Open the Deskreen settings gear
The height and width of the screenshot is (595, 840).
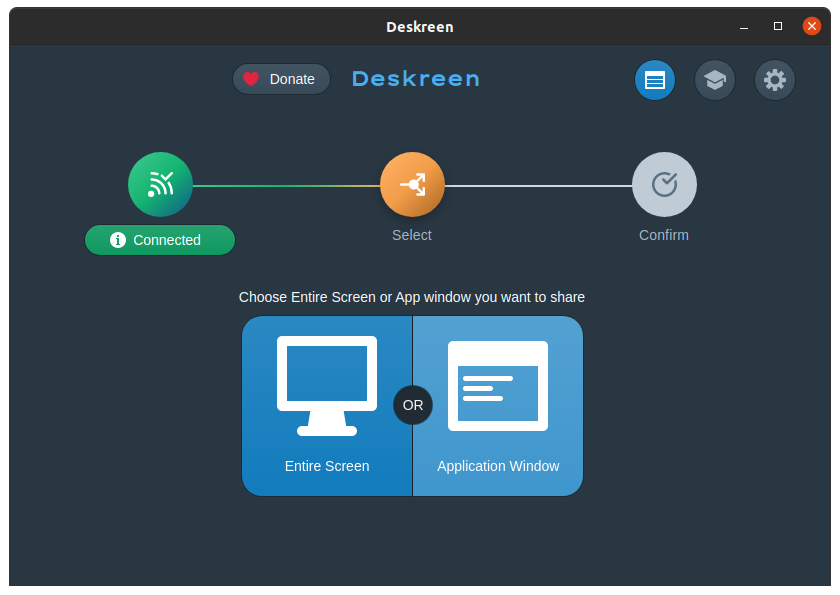pyautogui.click(x=775, y=79)
